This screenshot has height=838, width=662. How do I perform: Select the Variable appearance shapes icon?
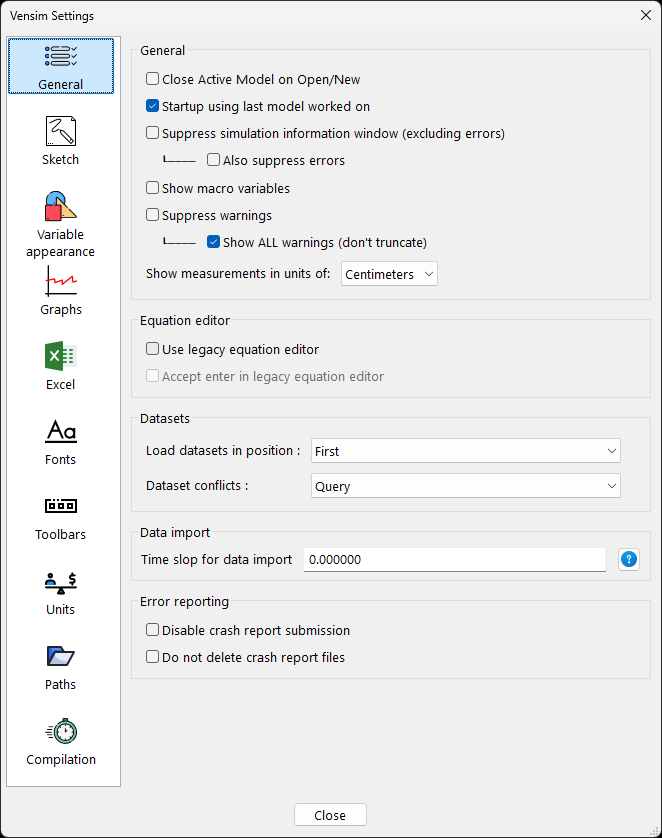point(60,207)
